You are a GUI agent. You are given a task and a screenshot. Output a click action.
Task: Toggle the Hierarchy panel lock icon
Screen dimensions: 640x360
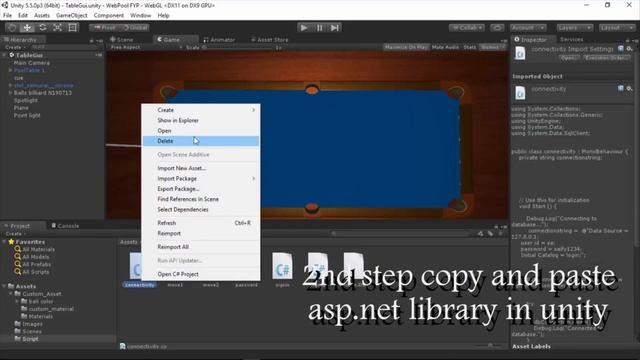(x=91, y=40)
